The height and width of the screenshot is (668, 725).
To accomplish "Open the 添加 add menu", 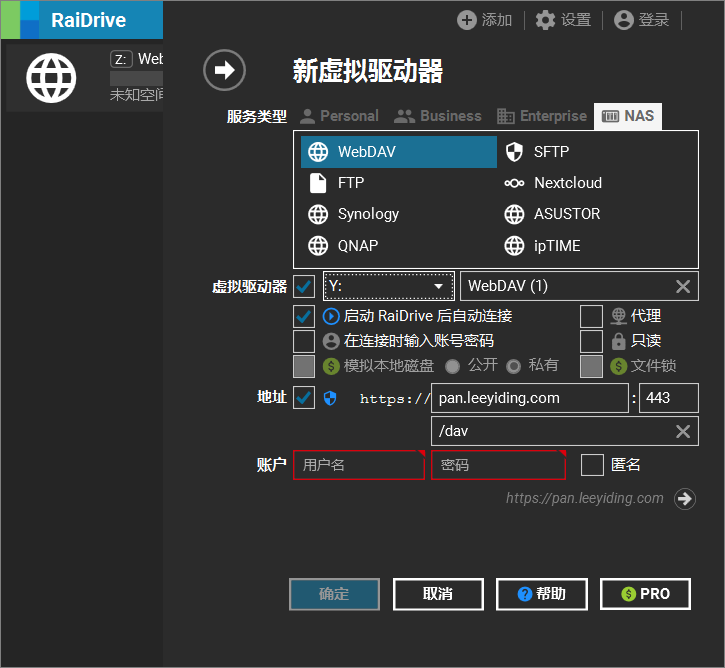I will click(x=484, y=20).
